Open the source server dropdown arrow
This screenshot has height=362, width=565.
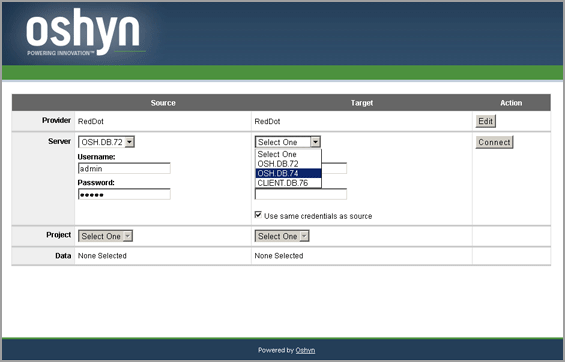point(129,142)
